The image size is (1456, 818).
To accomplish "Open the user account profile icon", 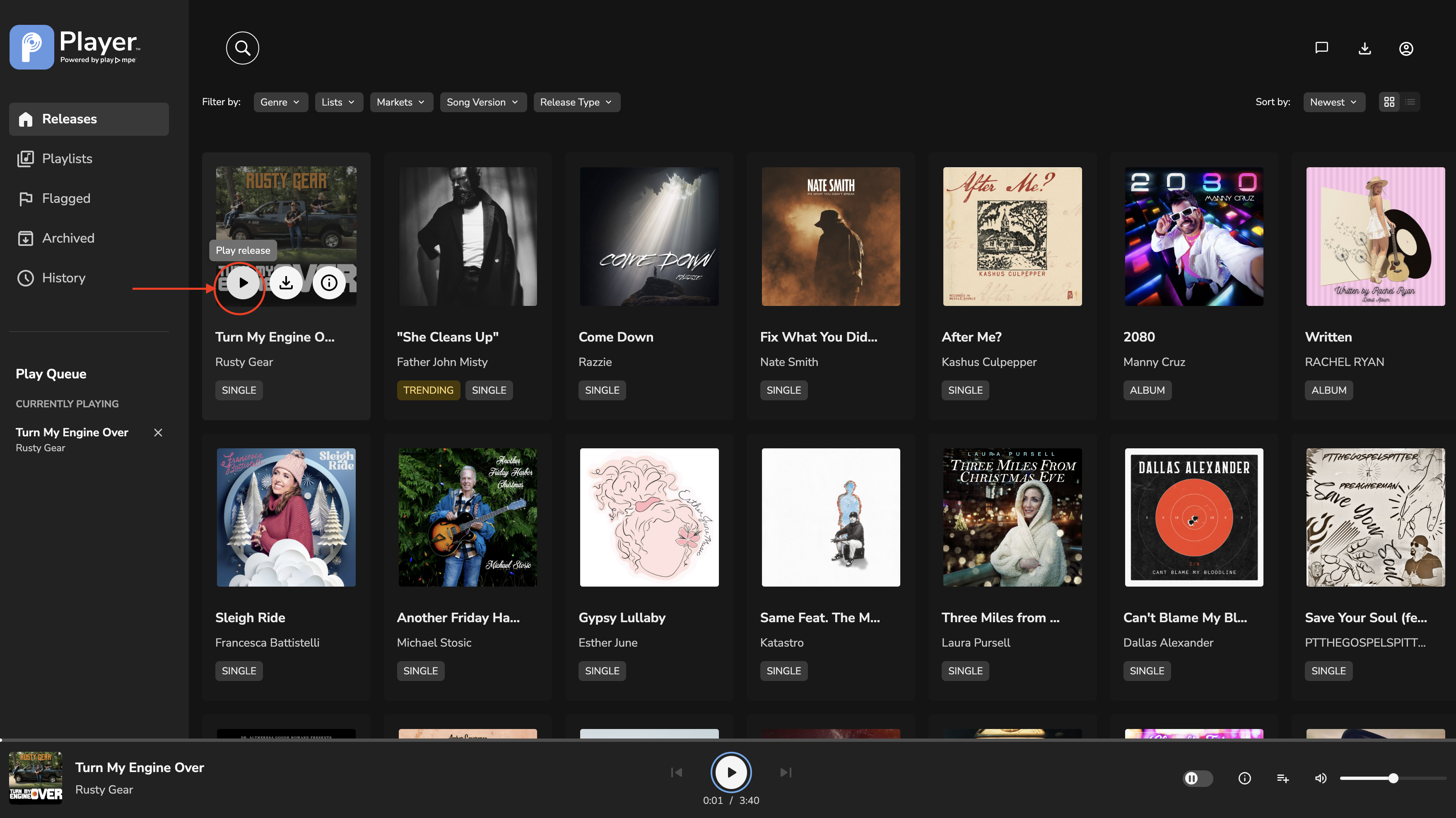I will [x=1406, y=48].
